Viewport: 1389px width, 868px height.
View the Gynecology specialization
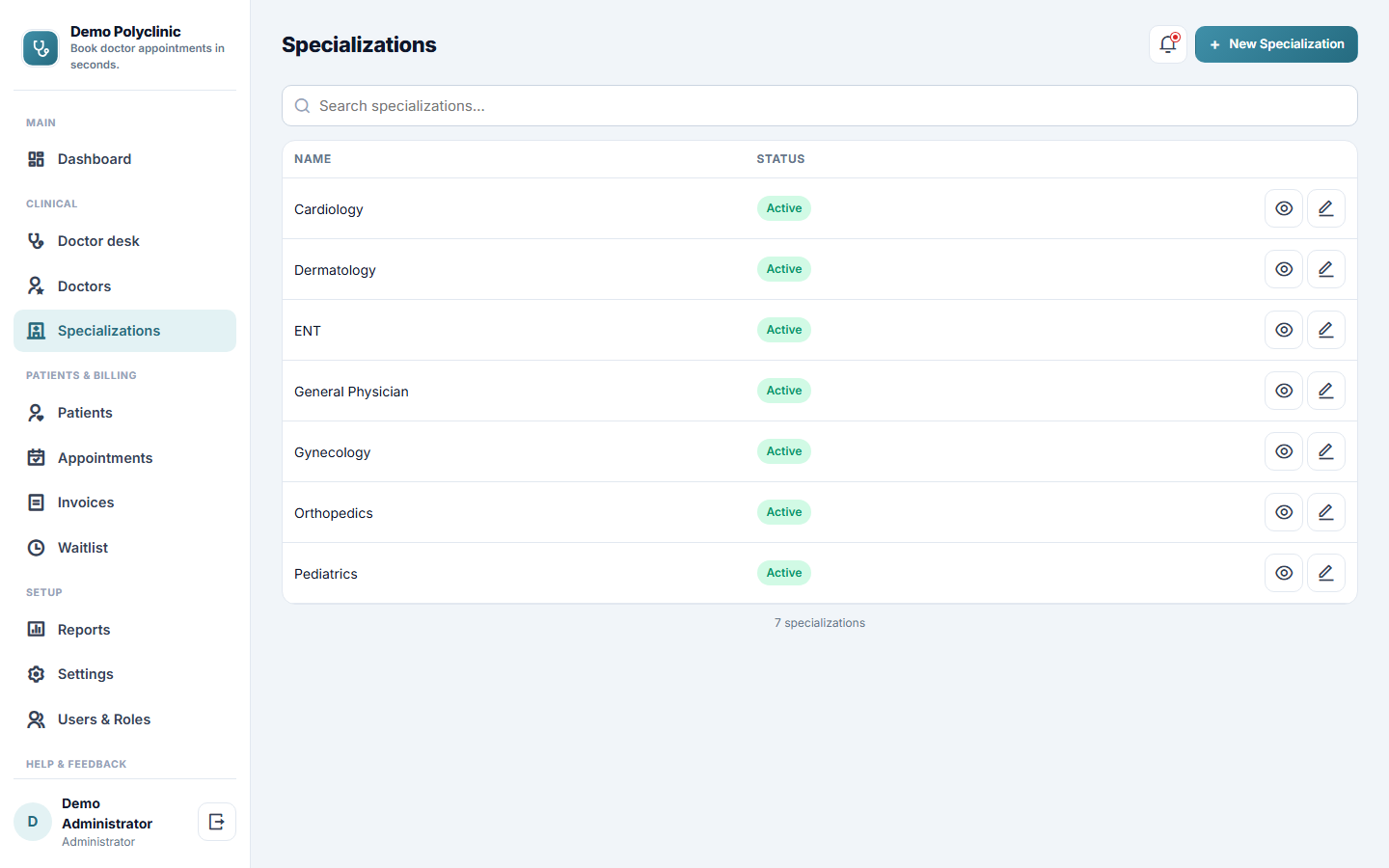click(x=1284, y=451)
